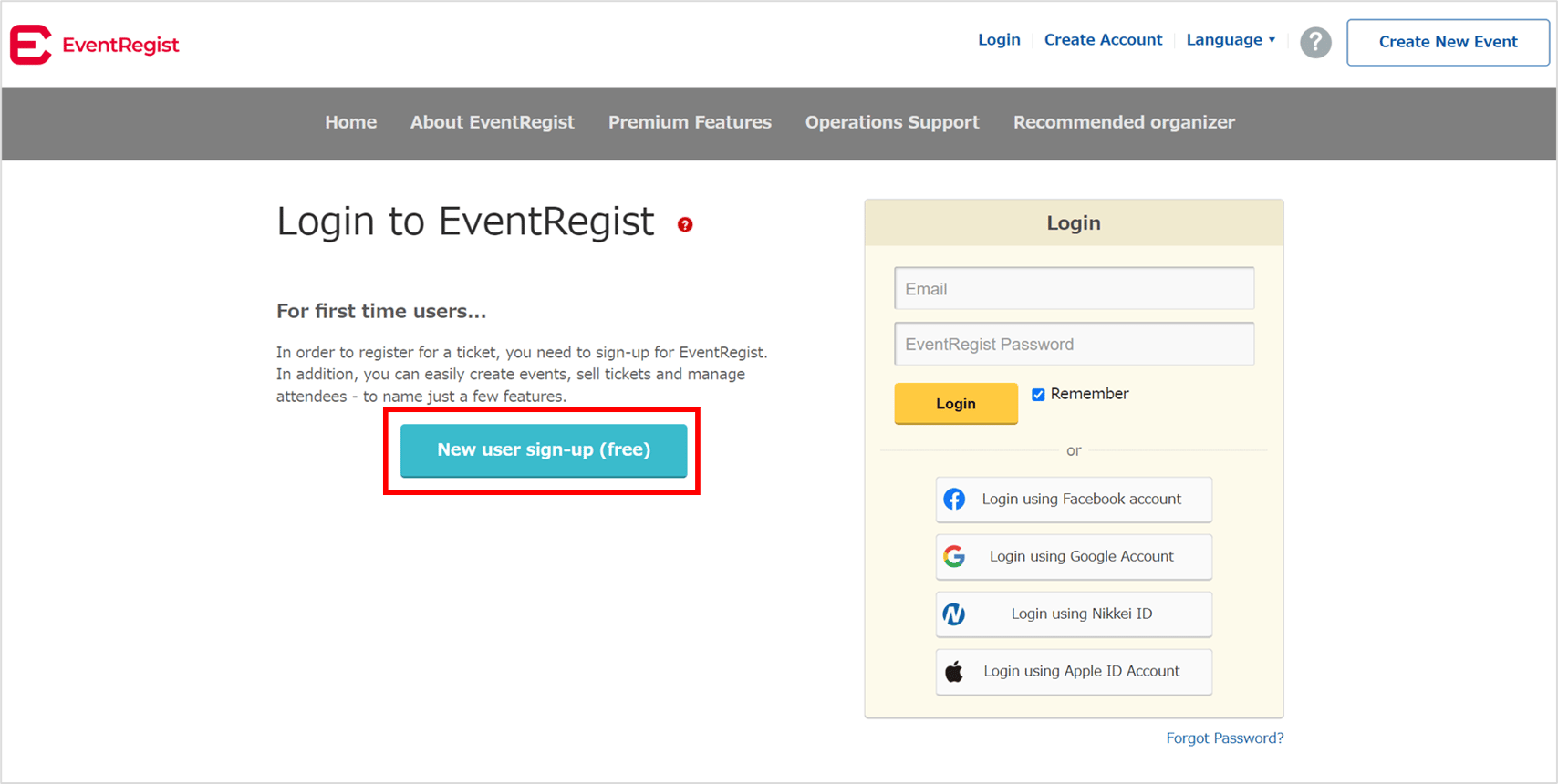This screenshot has height=784, width=1558.
Task: Click the Nikkei ID logo icon
Action: coord(954,614)
